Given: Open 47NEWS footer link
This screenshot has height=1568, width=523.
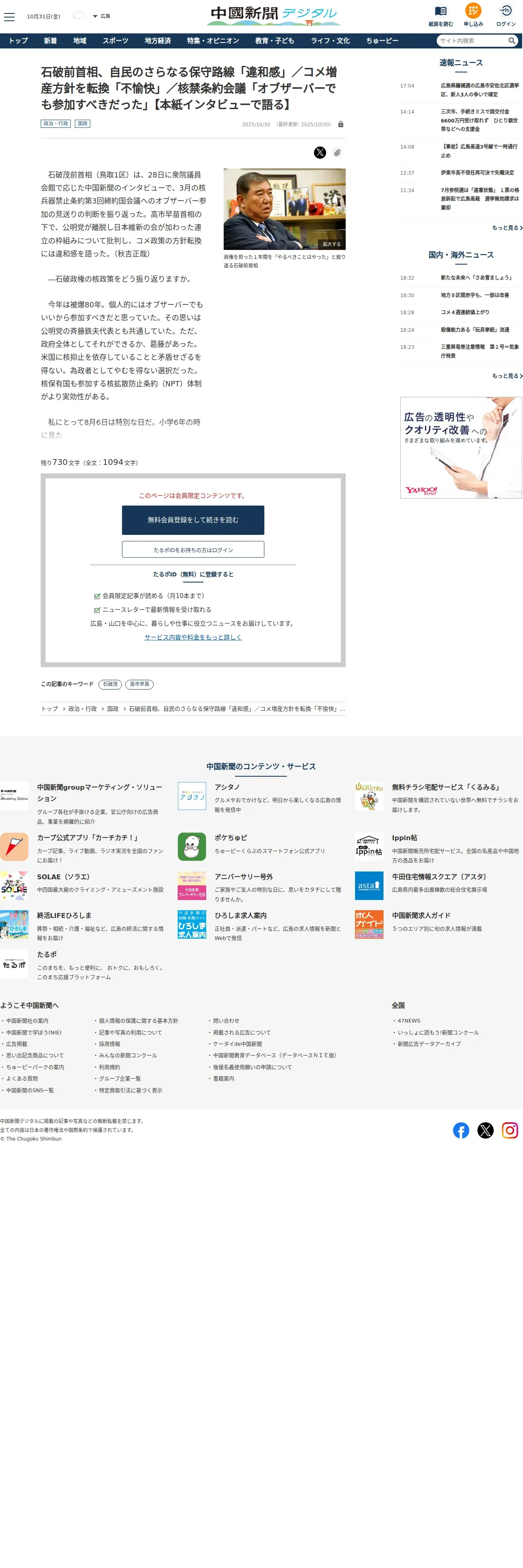Looking at the screenshot, I should [409, 1021].
